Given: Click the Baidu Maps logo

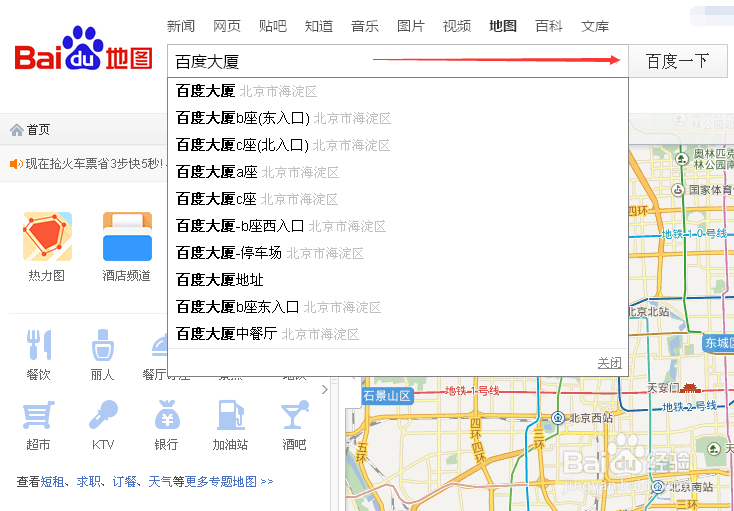Looking at the screenshot, I should tap(83, 49).
